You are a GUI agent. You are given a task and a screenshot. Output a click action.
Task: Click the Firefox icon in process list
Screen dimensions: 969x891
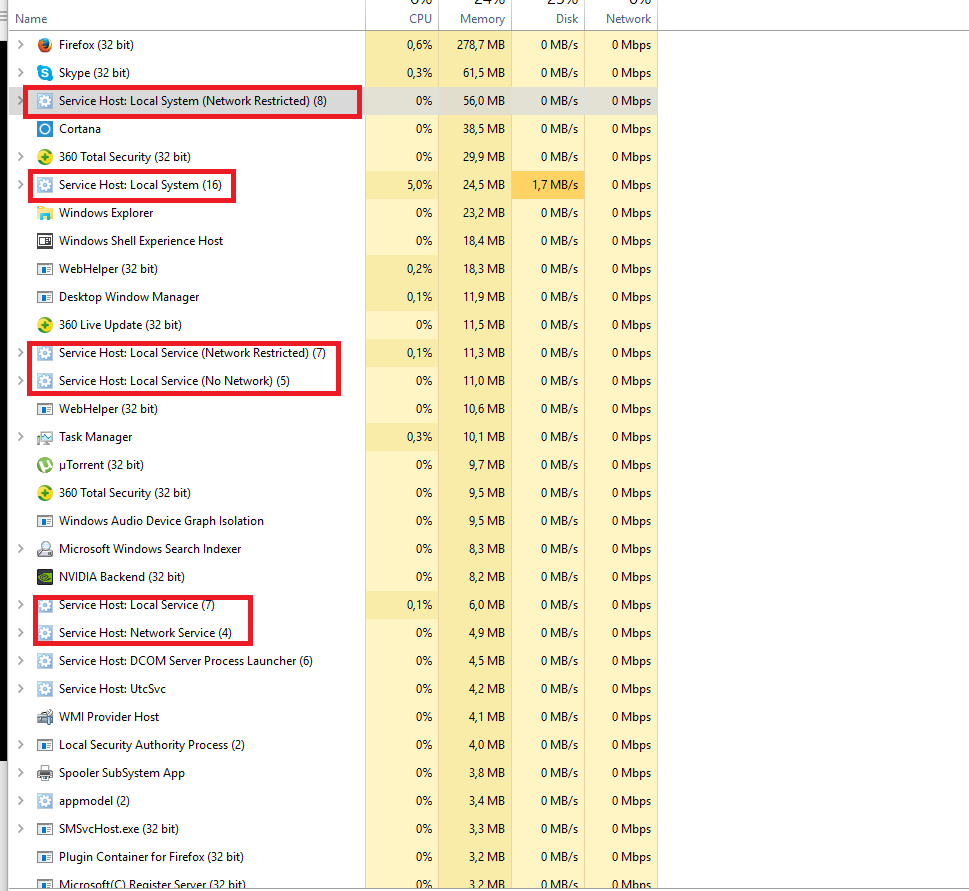[44, 45]
